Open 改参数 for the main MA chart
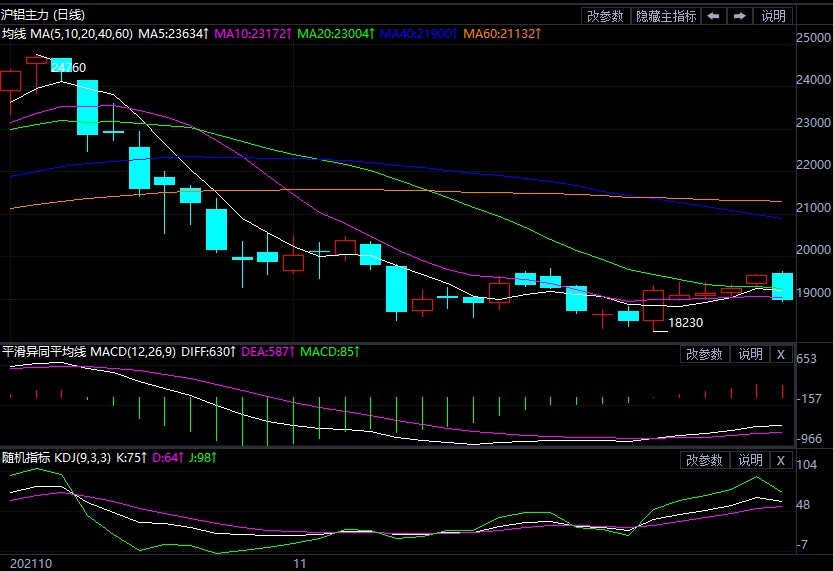This screenshot has height=571, width=833. (x=605, y=16)
